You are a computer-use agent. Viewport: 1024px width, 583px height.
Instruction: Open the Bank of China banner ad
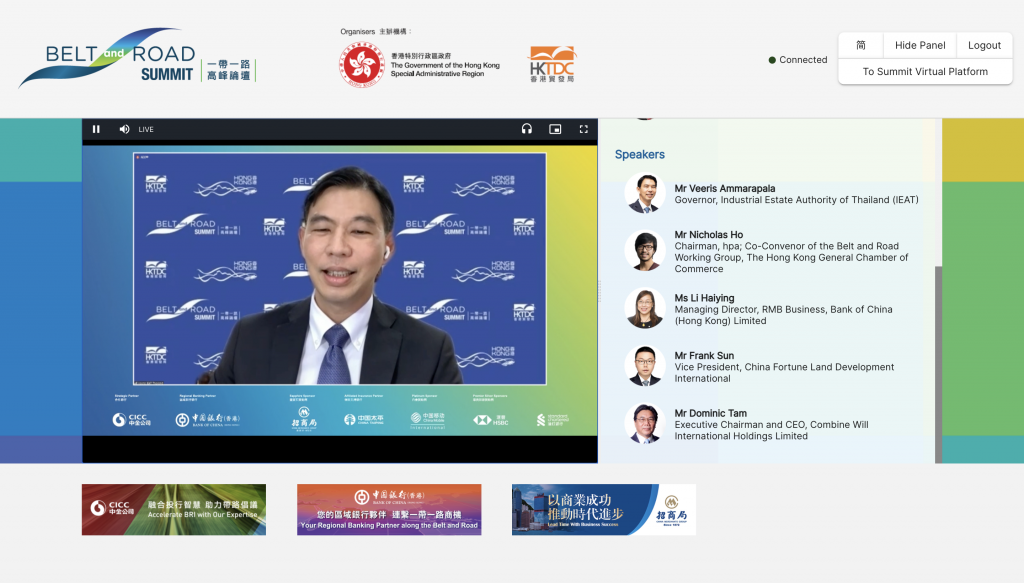389,509
